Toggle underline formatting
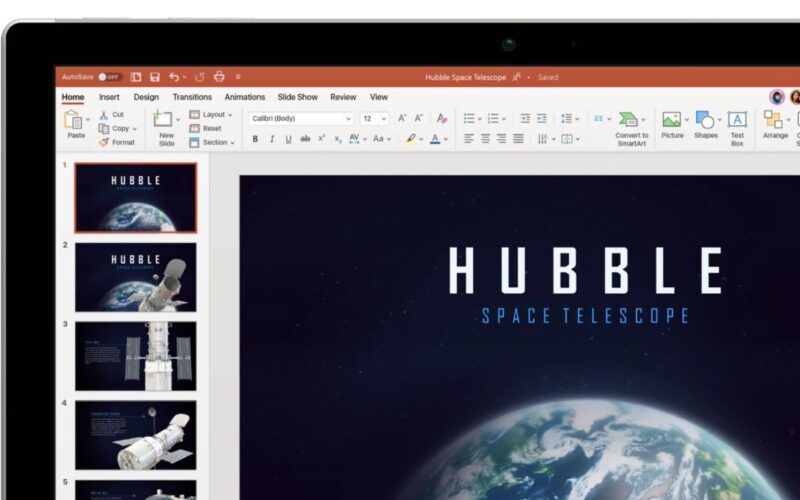This screenshot has width=800, height=500. pyautogui.click(x=288, y=139)
